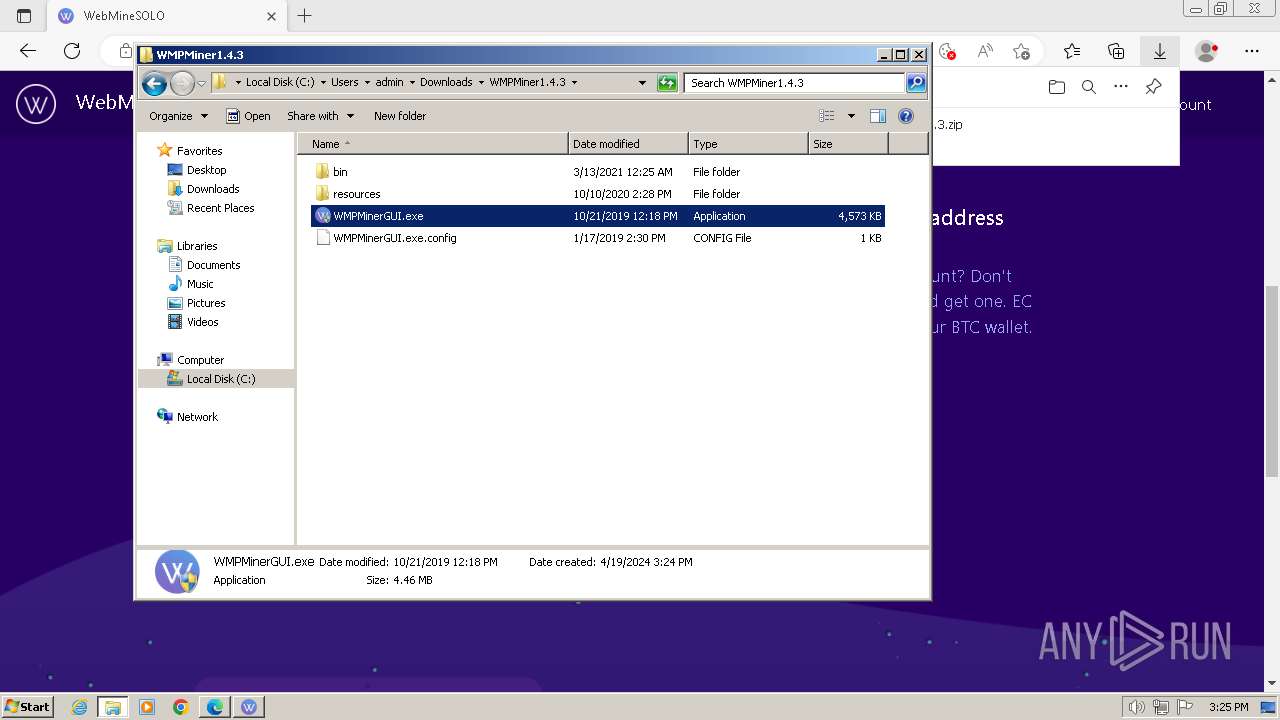Open Edge from taskbar
The image size is (1280, 720).
[x=215, y=707]
